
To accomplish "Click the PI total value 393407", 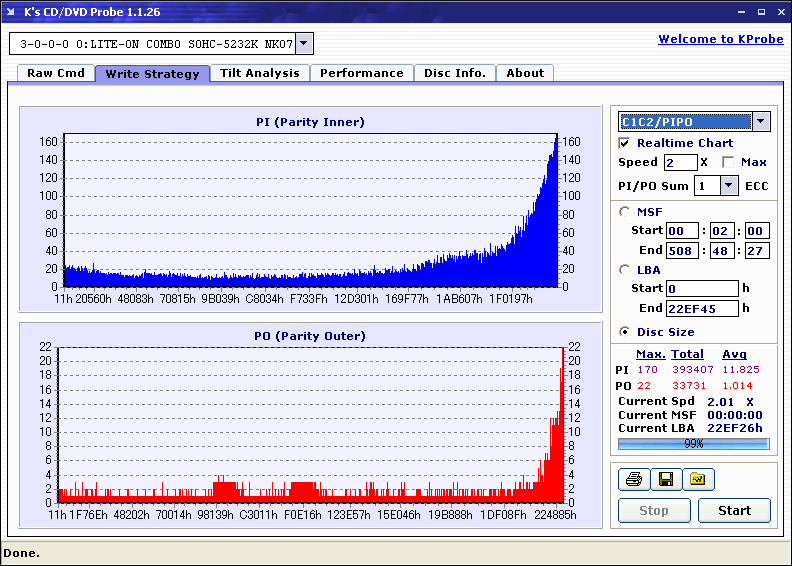I will pyautogui.click(x=692, y=370).
